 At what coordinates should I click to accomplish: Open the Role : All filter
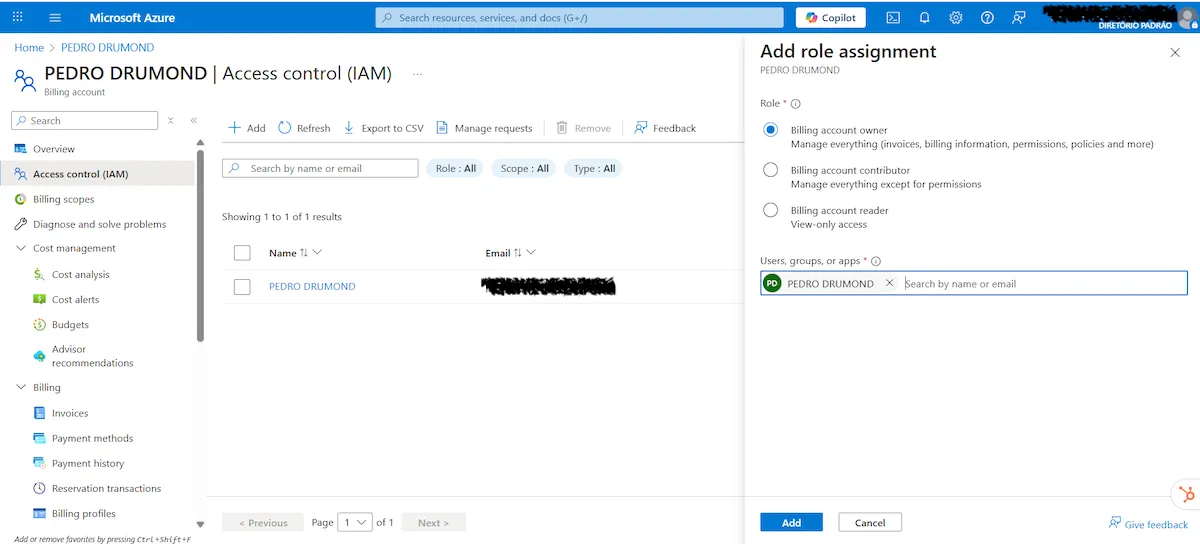(456, 168)
